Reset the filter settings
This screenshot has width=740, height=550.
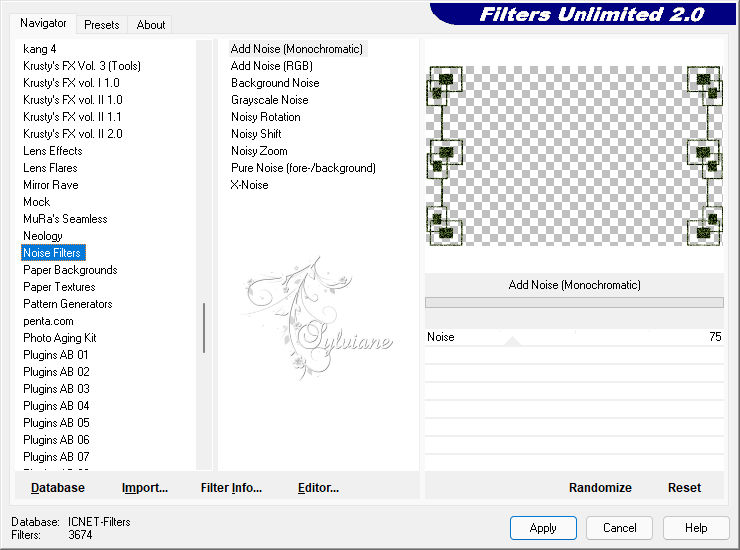(684, 488)
